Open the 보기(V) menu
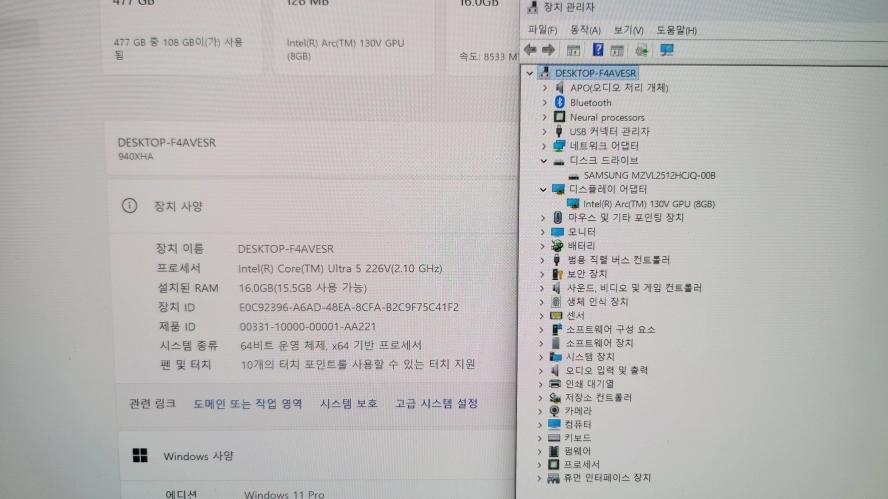The height and width of the screenshot is (499, 888). (x=628, y=30)
